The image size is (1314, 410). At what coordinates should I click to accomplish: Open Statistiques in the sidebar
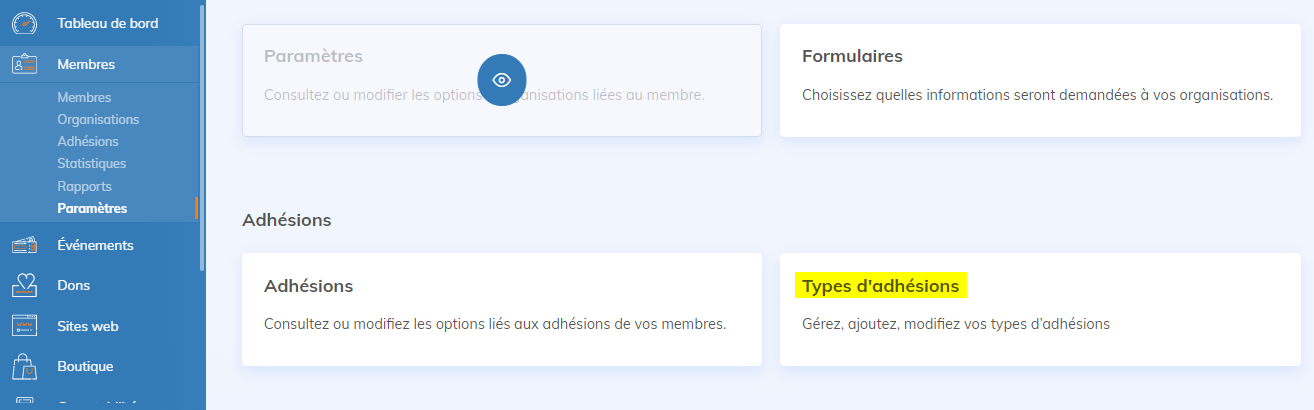tap(91, 163)
